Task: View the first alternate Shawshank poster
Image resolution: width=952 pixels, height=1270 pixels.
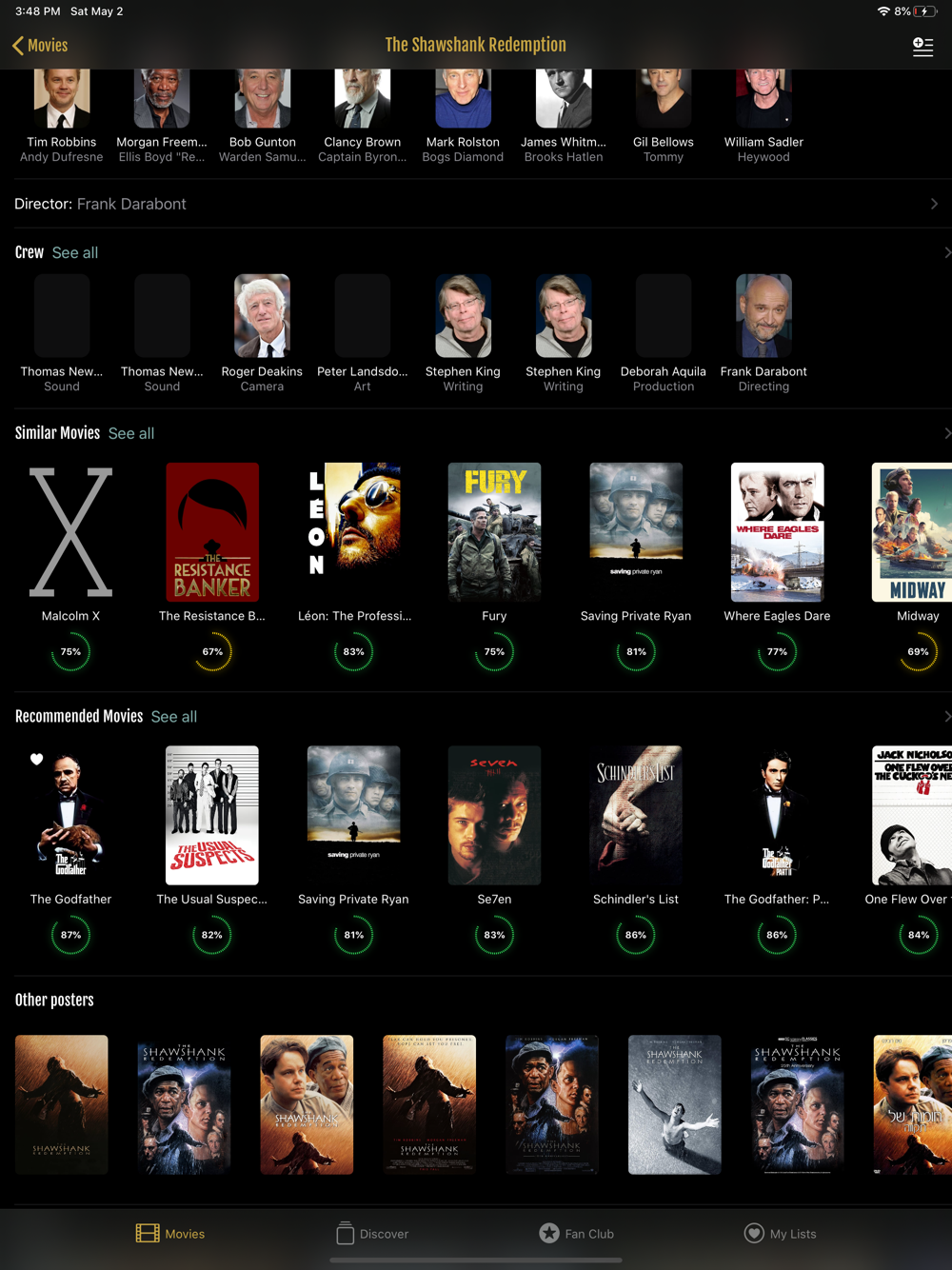Action: tap(62, 1104)
